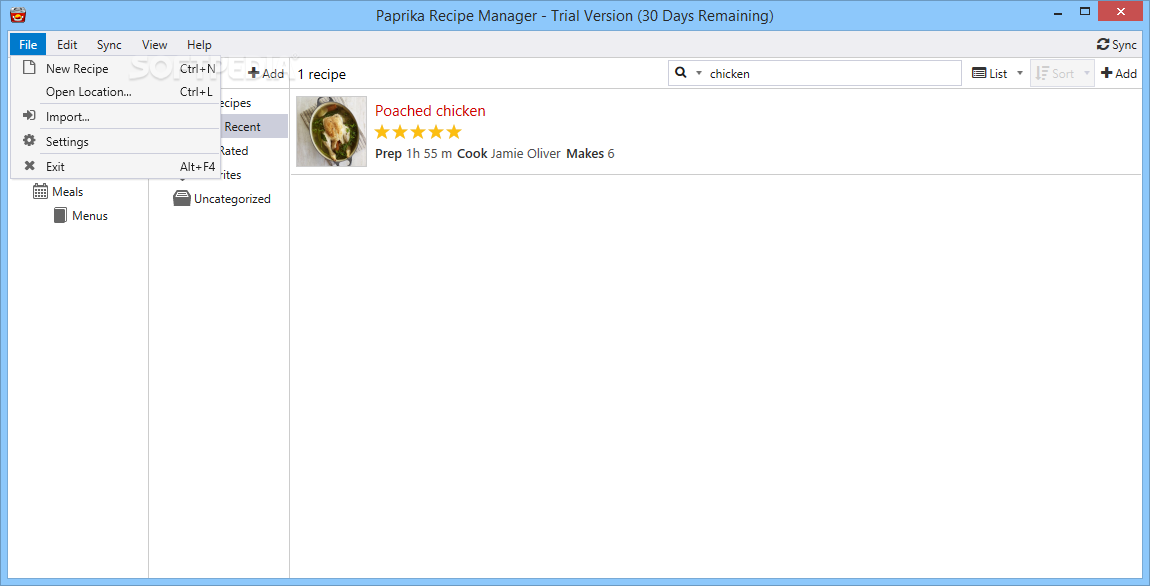The width and height of the screenshot is (1150, 586).
Task: Open the Sync menu
Action: (x=109, y=45)
